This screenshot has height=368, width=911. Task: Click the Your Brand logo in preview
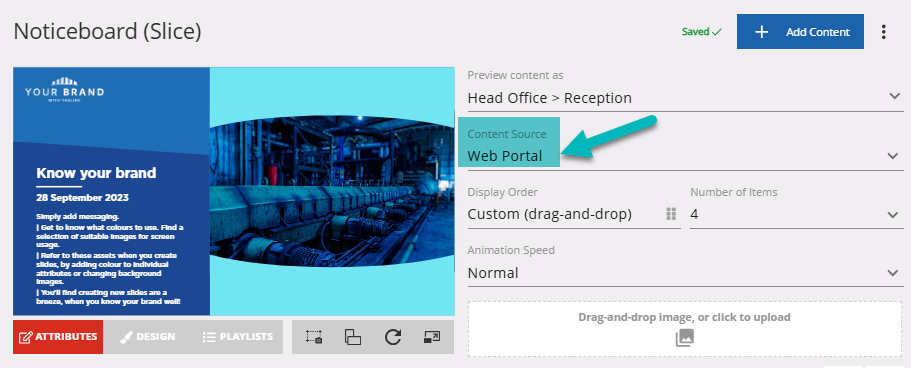(64, 90)
